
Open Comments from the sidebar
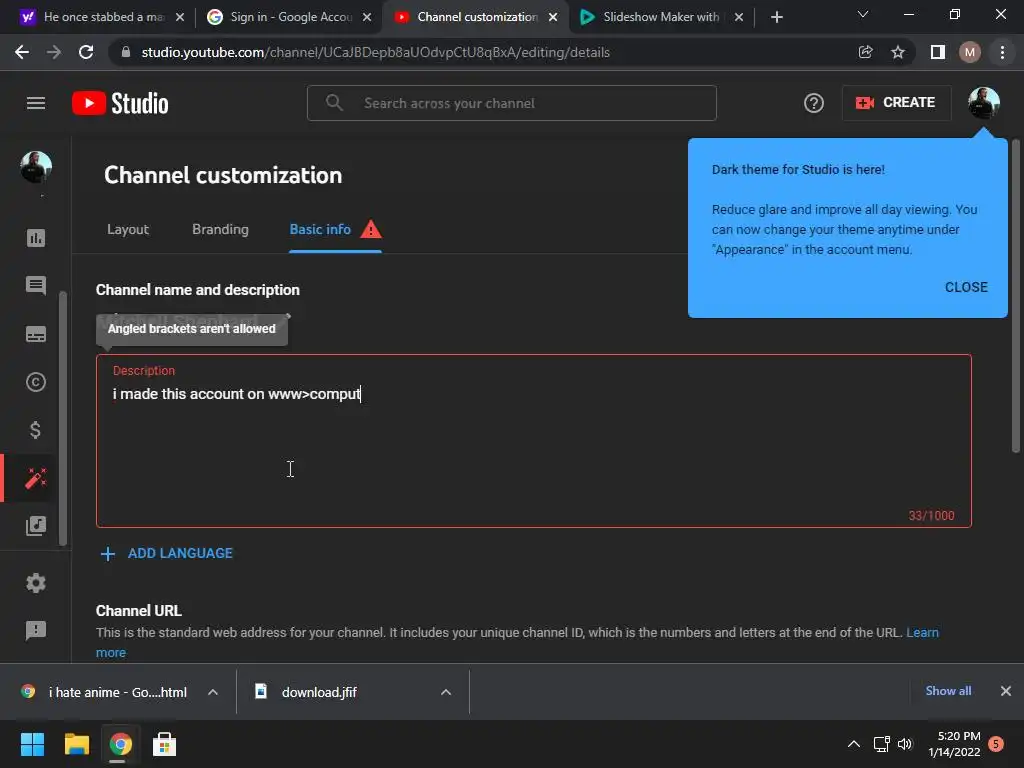(x=36, y=285)
